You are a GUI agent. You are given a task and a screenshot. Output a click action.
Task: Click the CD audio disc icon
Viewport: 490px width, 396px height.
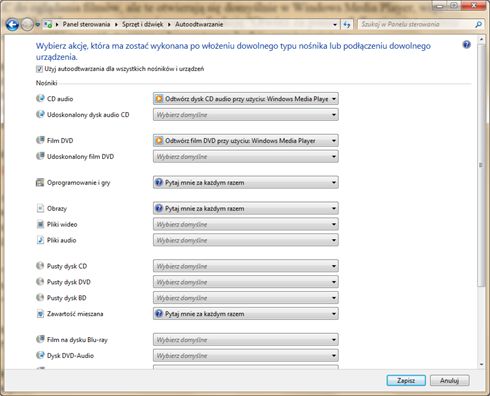[40, 98]
